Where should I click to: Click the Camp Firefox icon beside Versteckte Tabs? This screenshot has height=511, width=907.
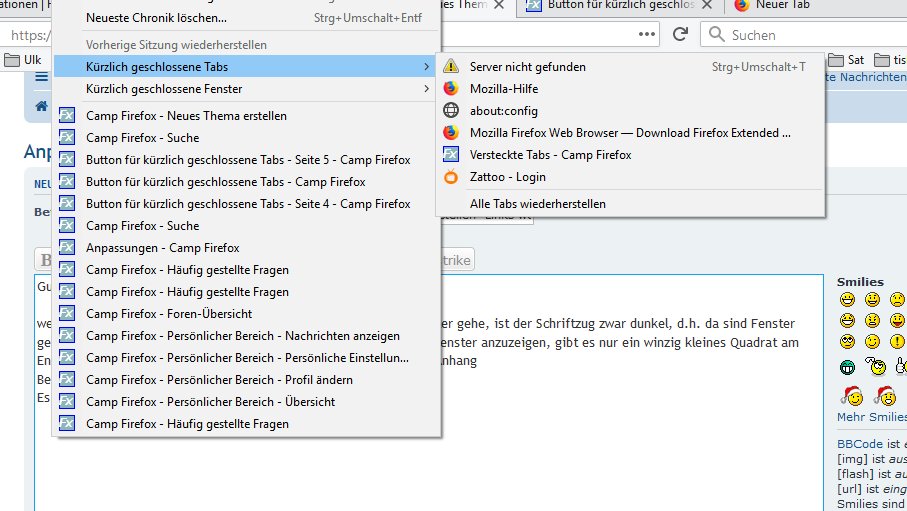point(451,155)
